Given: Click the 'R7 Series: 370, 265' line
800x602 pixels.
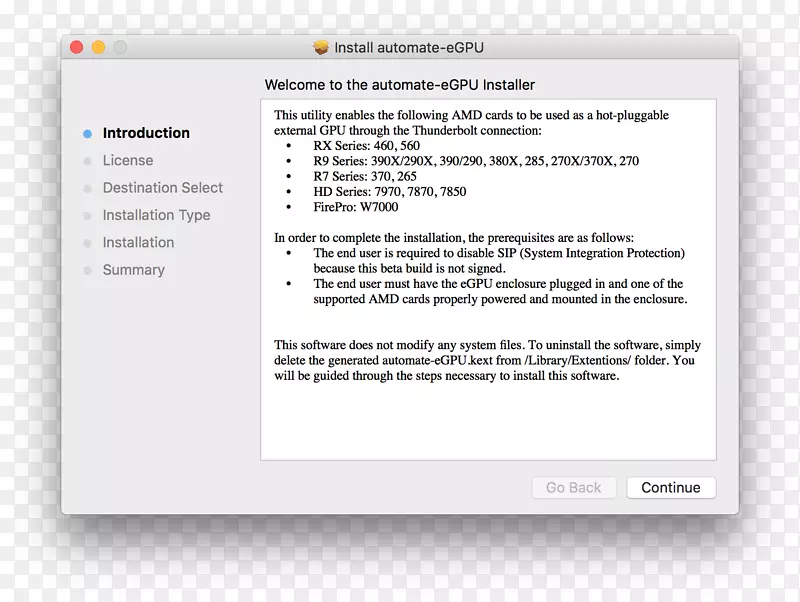Looking at the screenshot, I should (365, 177).
